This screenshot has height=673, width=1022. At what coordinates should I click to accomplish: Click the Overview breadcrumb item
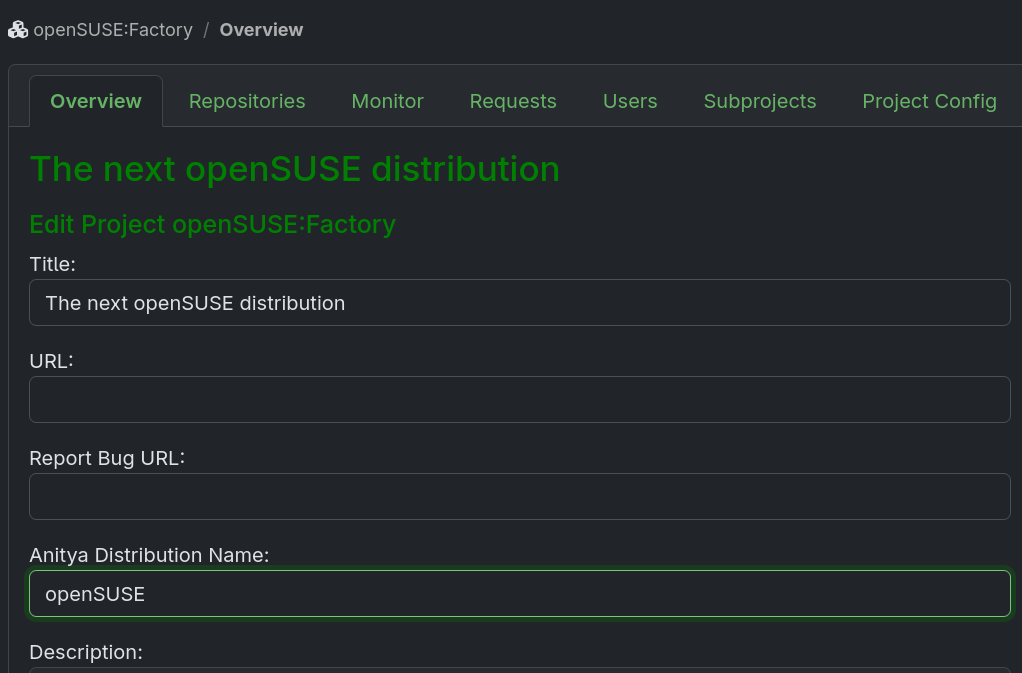[261, 30]
